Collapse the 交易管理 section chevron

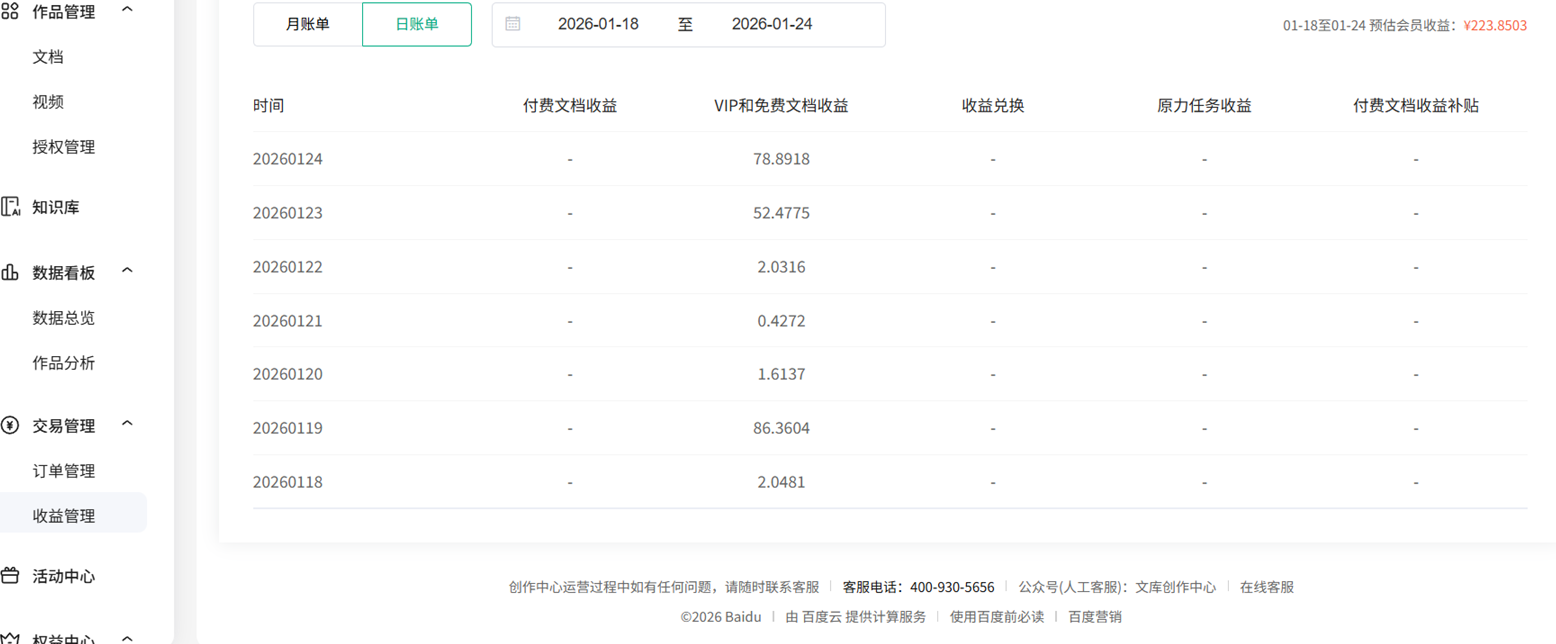click(126, 423)
